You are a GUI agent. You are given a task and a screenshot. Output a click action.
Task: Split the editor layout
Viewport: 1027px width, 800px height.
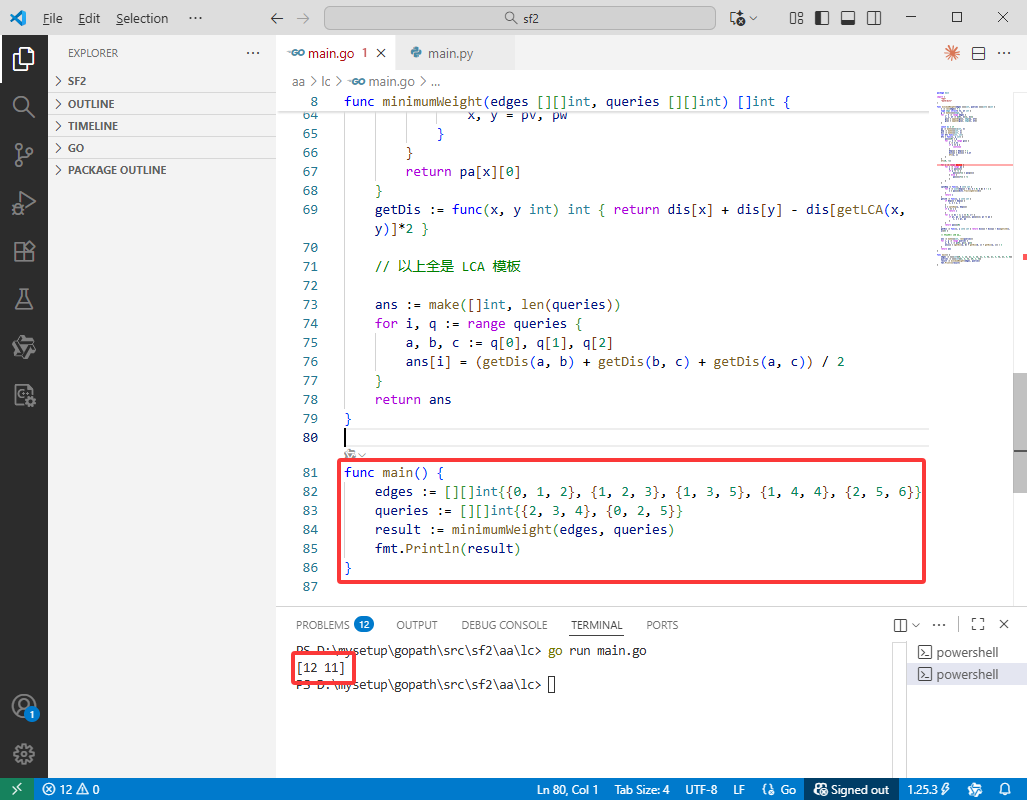[979, 53]
